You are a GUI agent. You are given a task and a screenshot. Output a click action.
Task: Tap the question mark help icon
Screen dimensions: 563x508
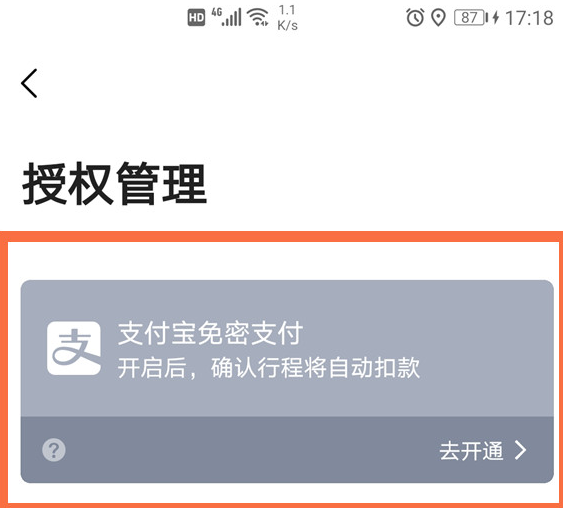tap(54, 449)
